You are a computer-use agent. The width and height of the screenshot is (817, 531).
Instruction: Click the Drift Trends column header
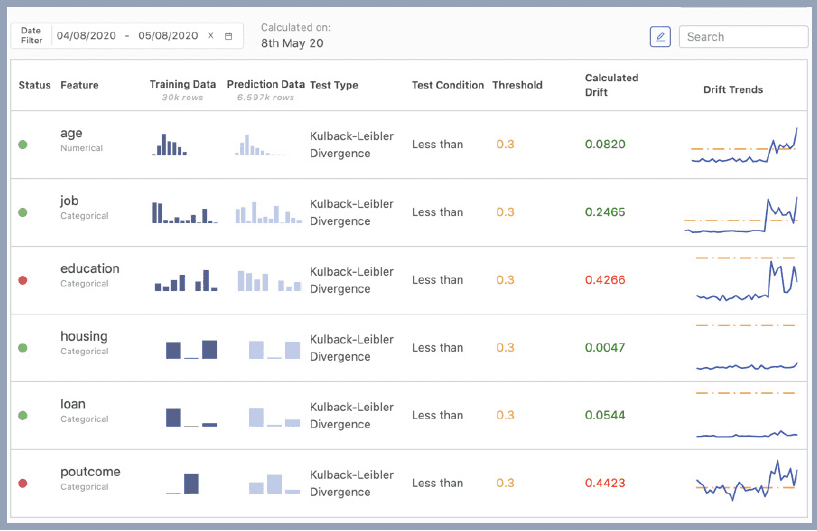pyautogui.click(x=733, y=90)
